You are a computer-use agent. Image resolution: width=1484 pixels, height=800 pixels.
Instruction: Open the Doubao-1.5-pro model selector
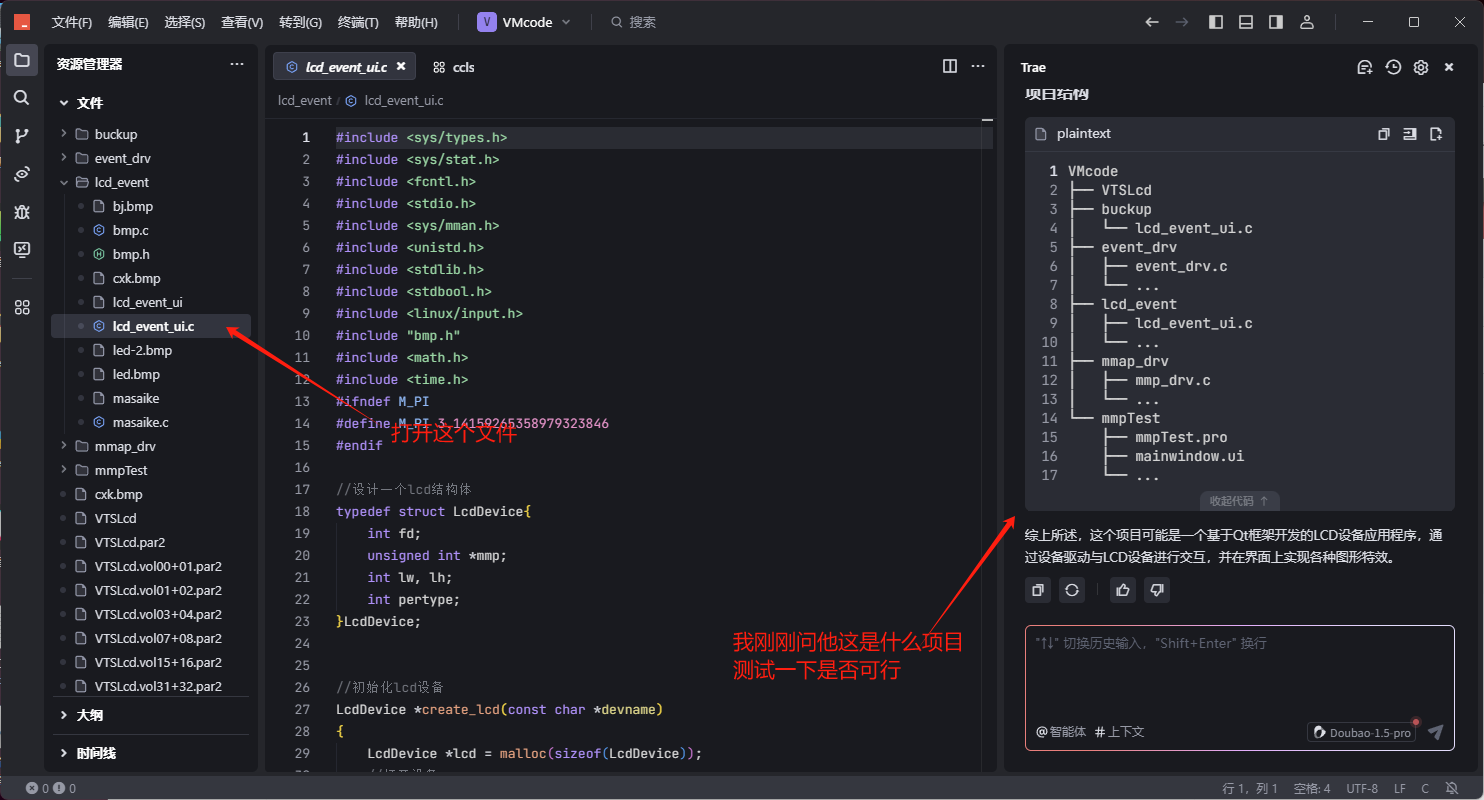click(1361, 732)
